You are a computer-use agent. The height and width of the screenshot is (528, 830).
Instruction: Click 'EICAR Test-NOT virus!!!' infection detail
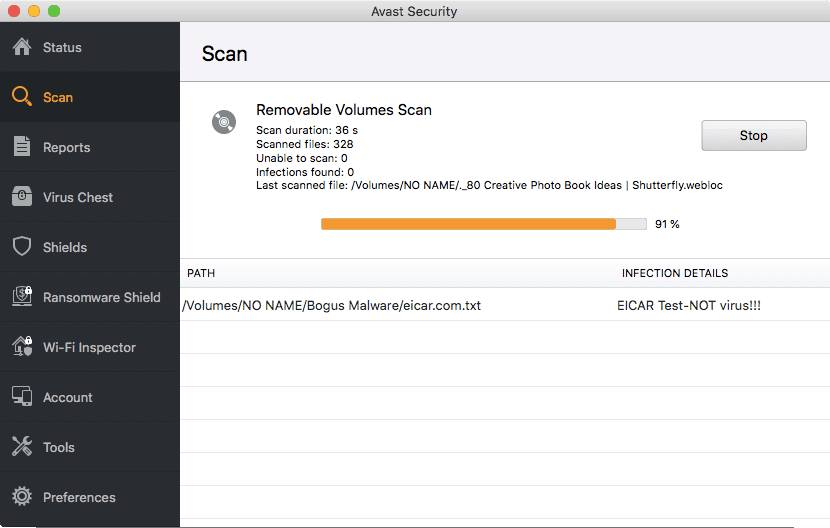pos(689,306)
